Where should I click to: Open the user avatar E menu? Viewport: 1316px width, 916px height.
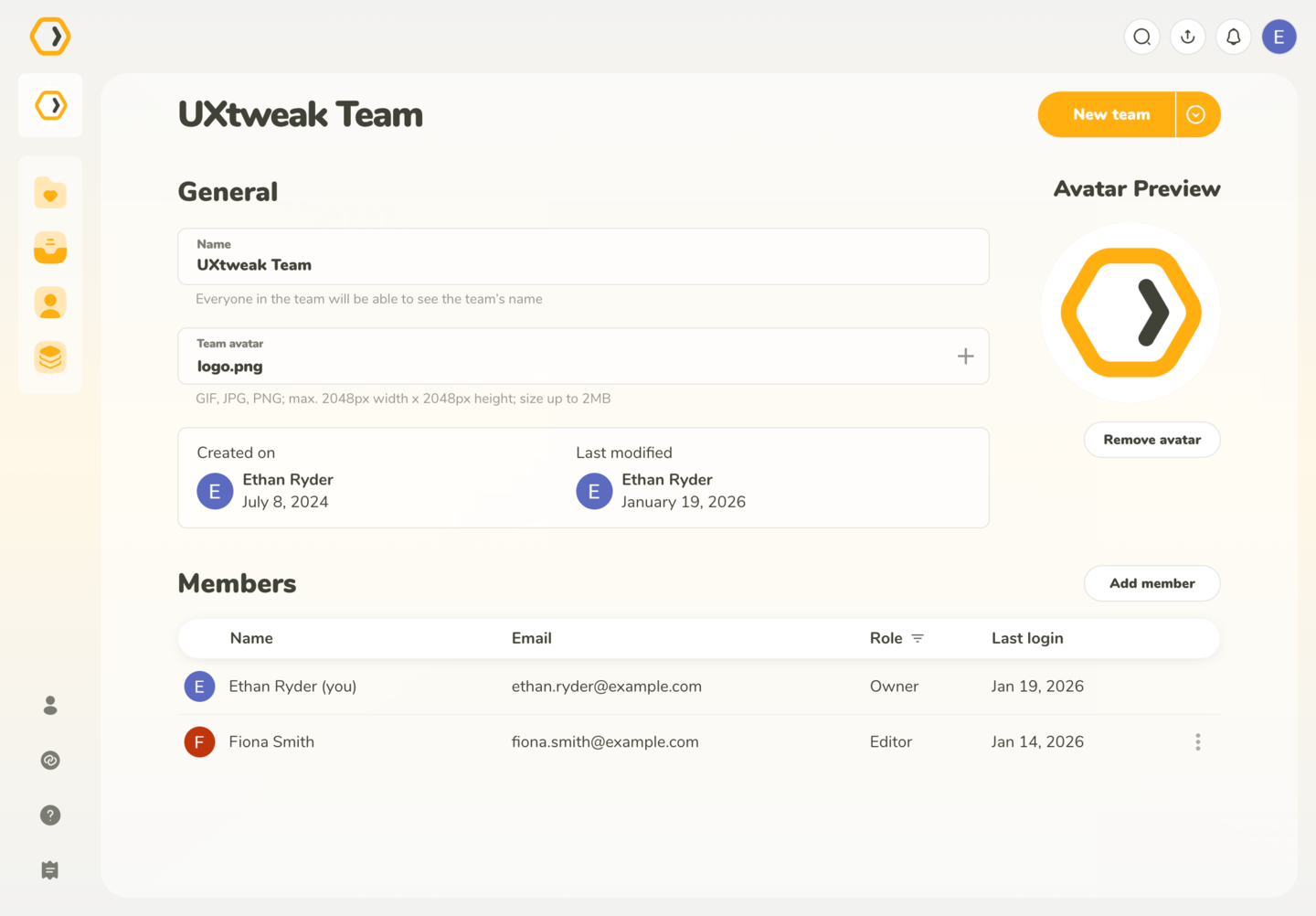click(x=1279, y=37)
